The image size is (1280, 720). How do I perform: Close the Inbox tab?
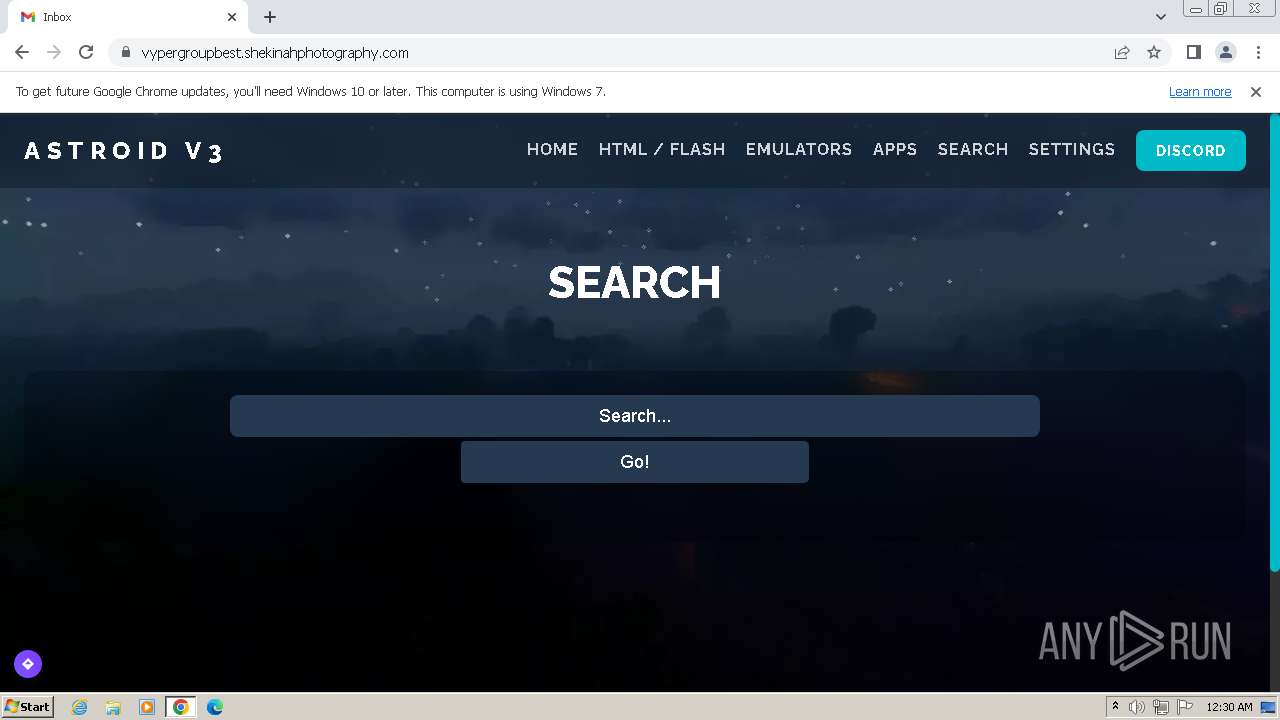tap(232, 17)
